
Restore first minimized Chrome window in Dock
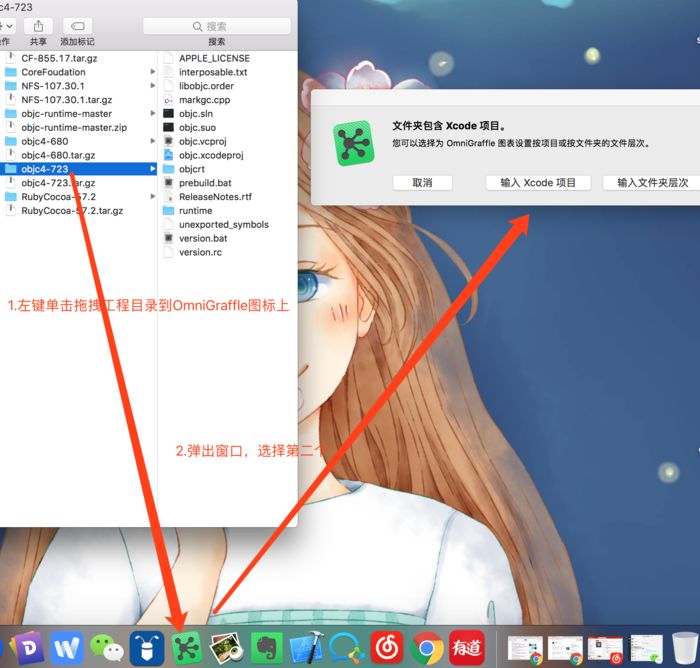525,650
